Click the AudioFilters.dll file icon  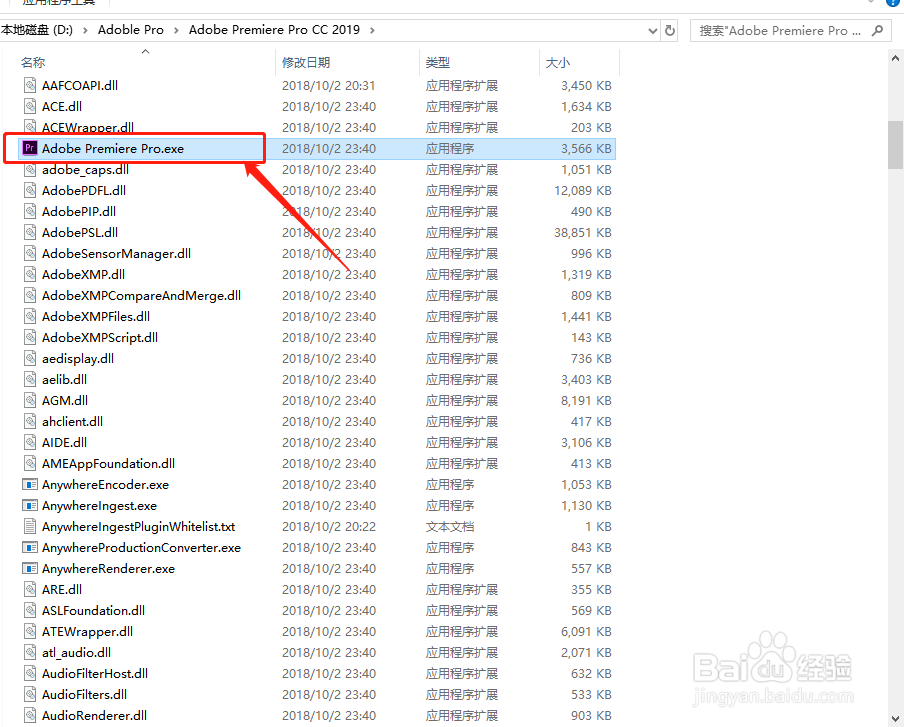tap(30, 694)
